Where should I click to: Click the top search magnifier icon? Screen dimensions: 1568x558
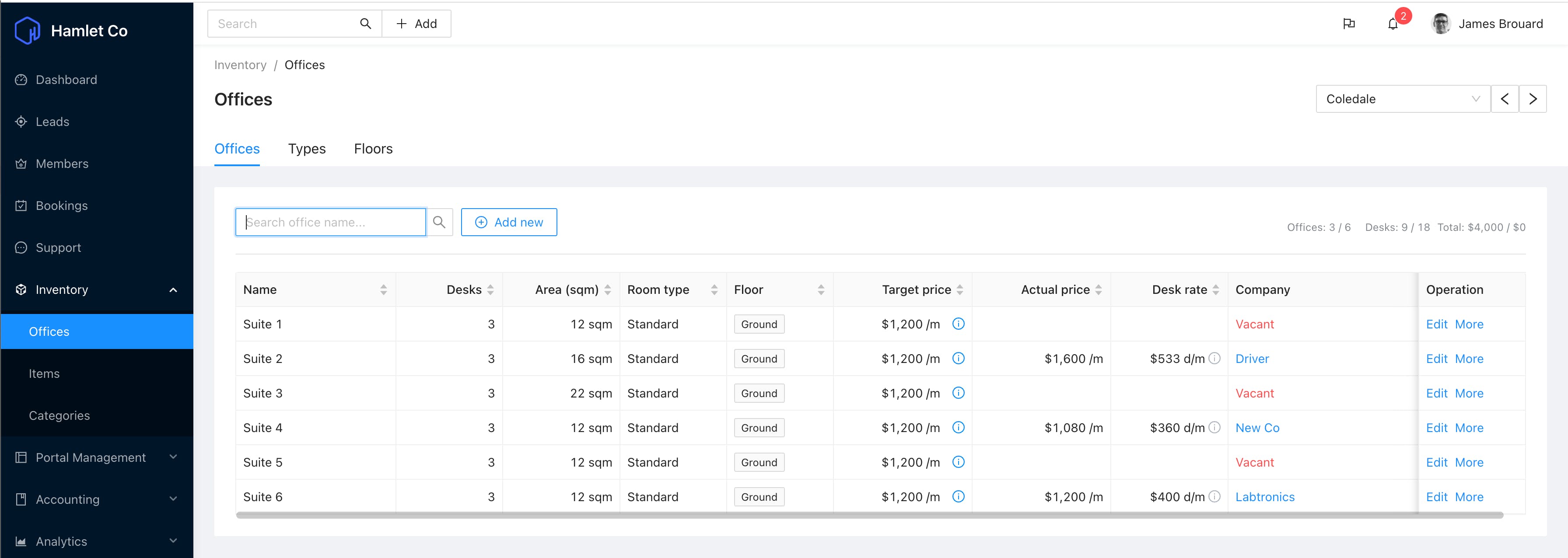point(365,24)
